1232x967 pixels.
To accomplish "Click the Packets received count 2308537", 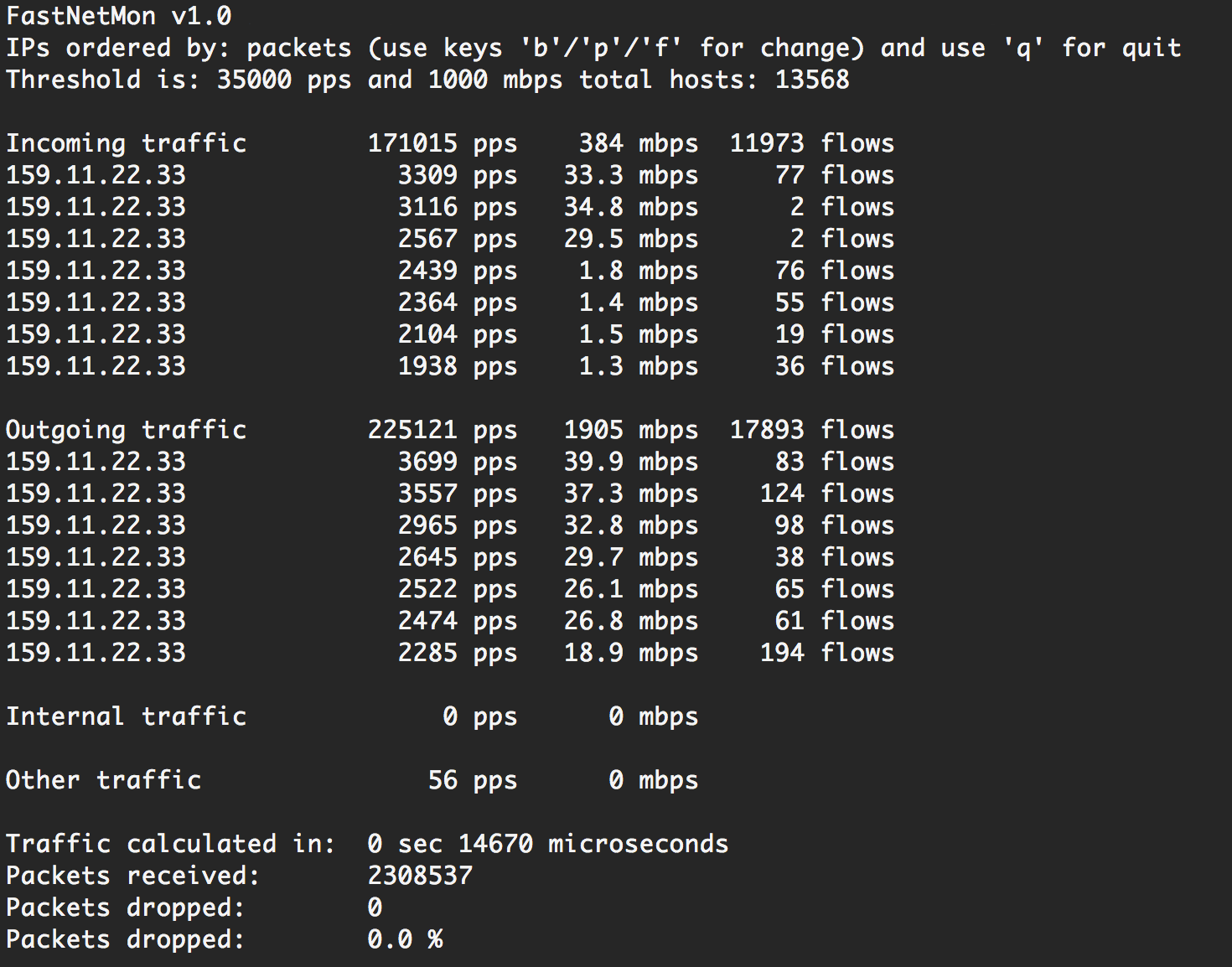I will pyautogui.click(x=420, y=876).
